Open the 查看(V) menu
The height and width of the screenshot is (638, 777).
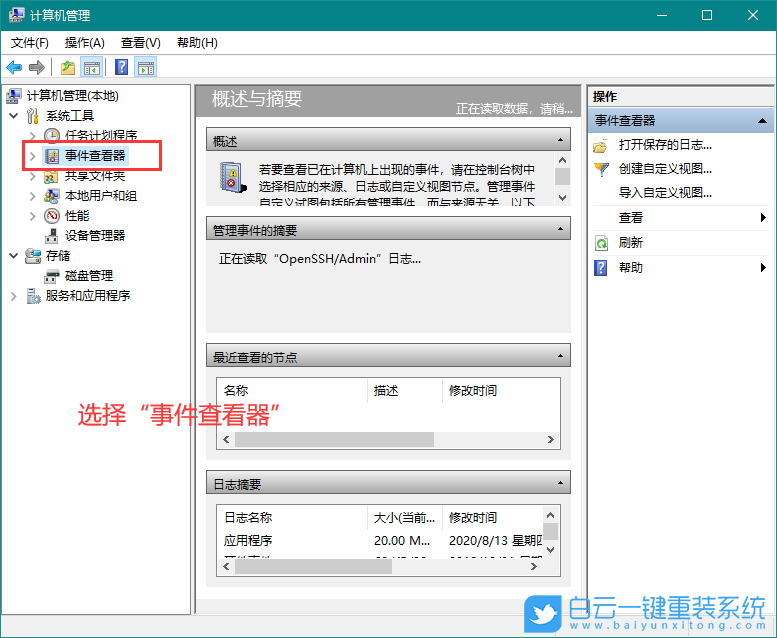(141, 43)
